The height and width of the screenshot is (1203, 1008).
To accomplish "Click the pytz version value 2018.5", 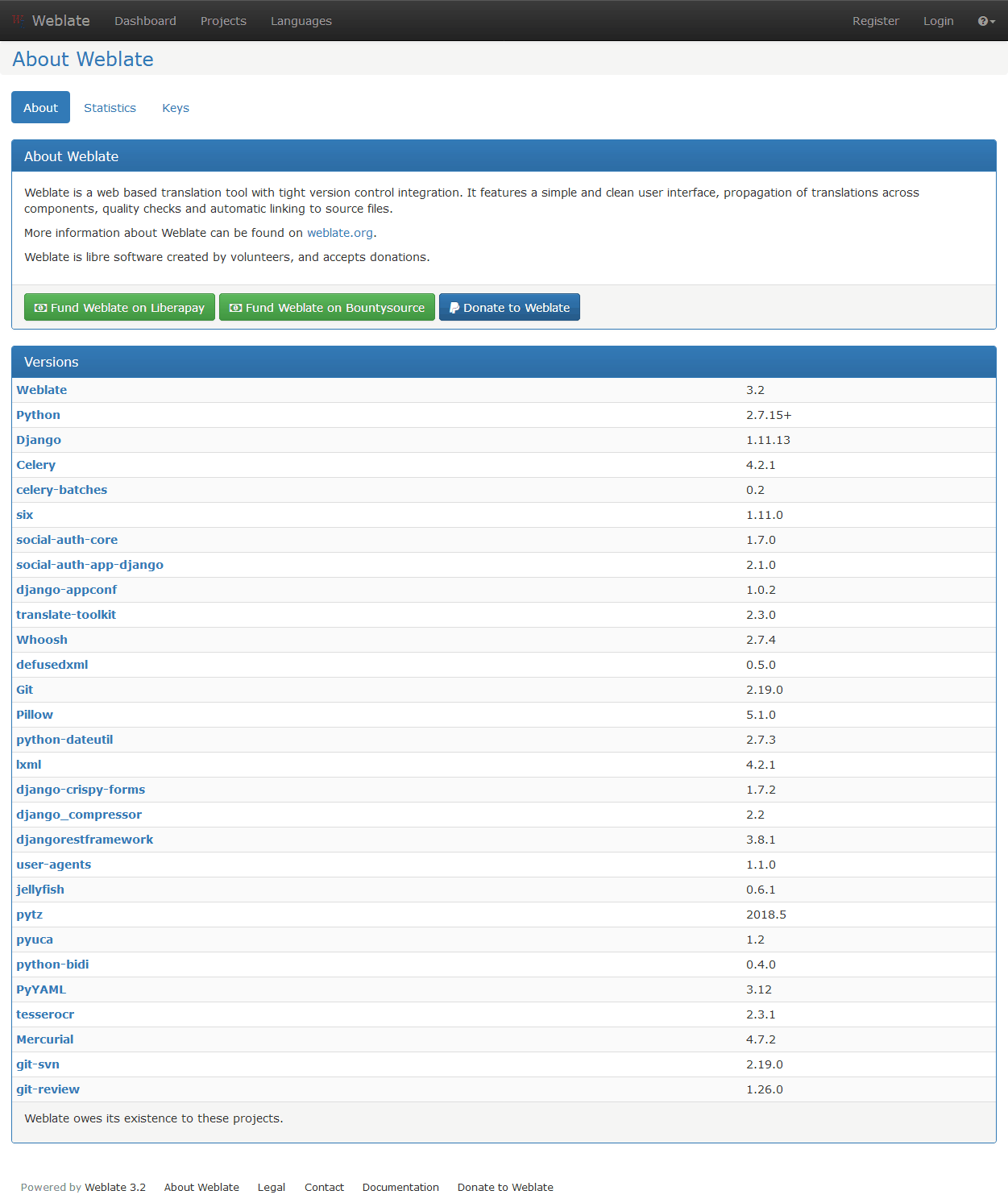I will point(766,915).
